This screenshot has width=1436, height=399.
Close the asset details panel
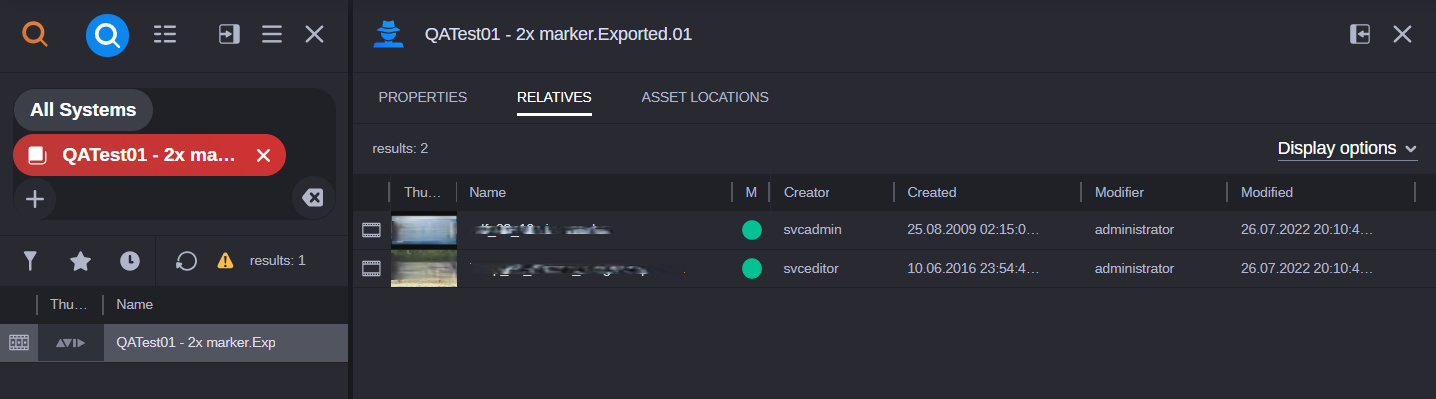[x=1402, y=34]
